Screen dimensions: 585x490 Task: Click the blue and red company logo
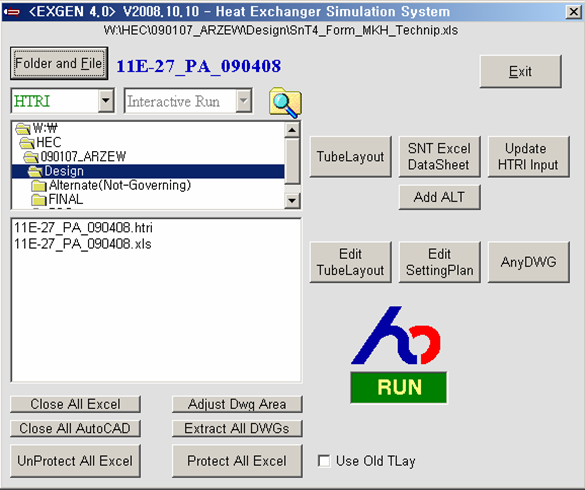pyautogui.click(x=396, y=335)
